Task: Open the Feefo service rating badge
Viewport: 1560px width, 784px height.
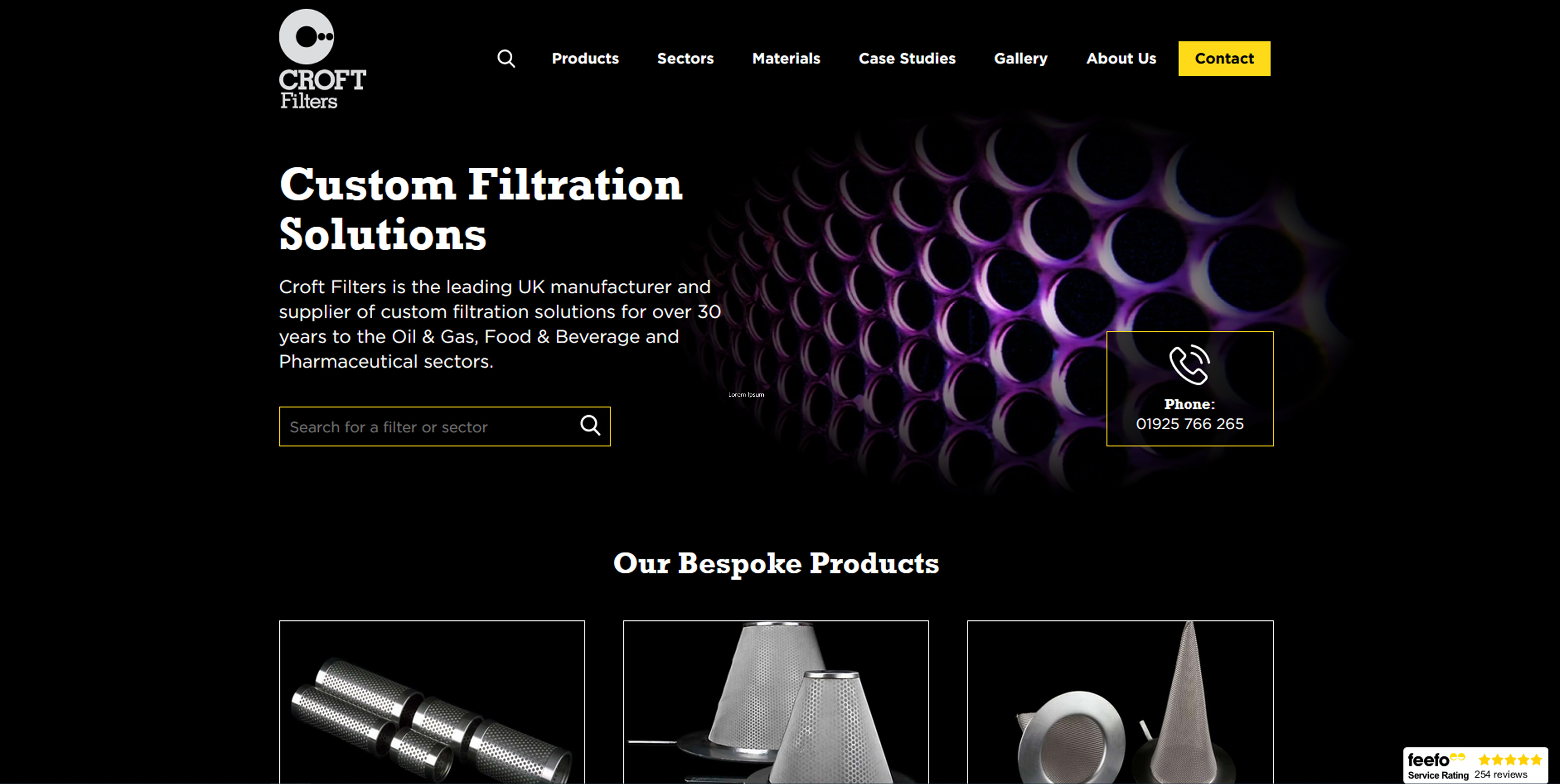Action: [1475, 765]
